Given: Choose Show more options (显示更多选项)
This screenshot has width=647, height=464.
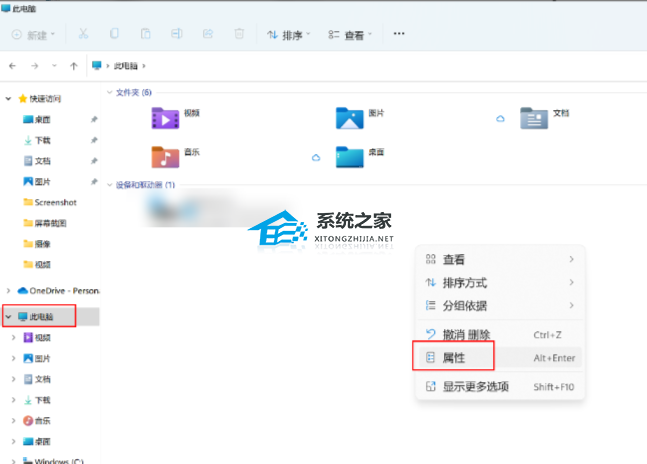Looking at the screenshot, I should (500, 386).
